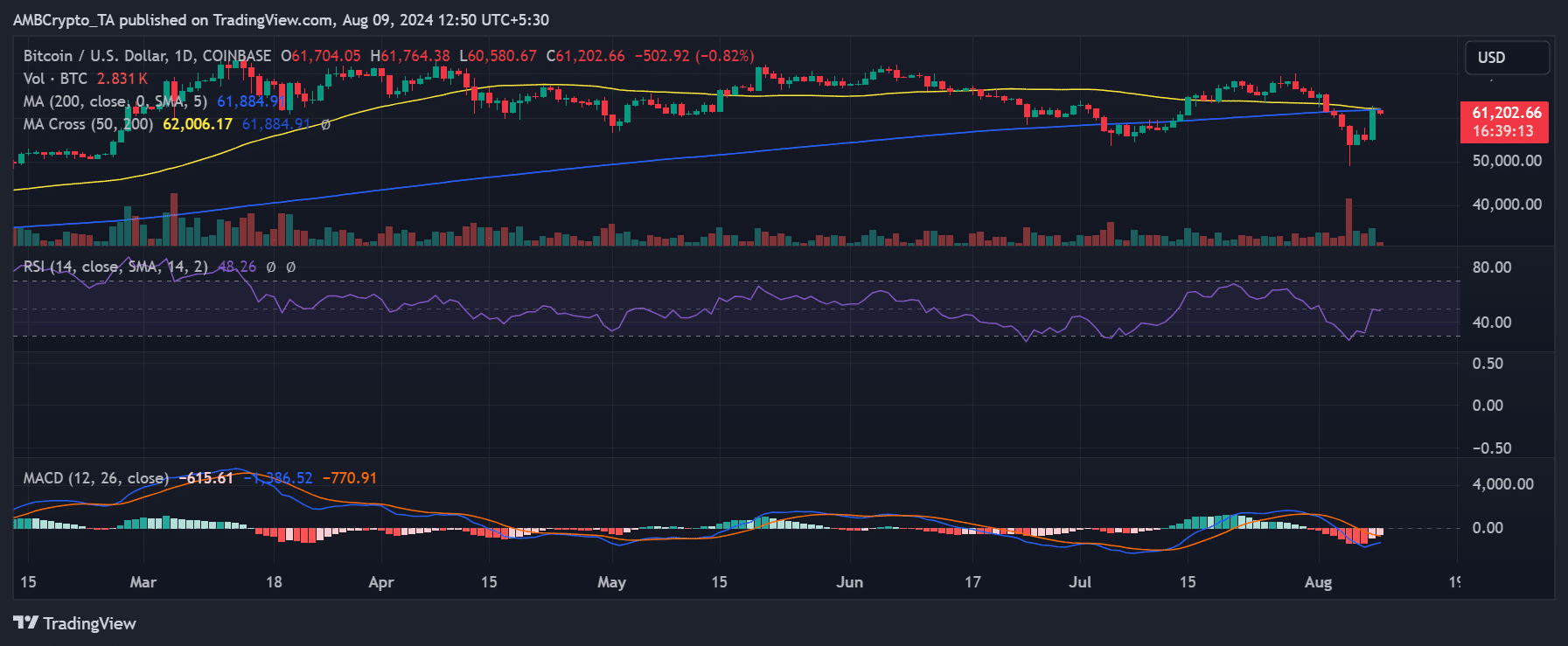Click the low price value L60,580.67
The image size is (1568, 646).
498,56
